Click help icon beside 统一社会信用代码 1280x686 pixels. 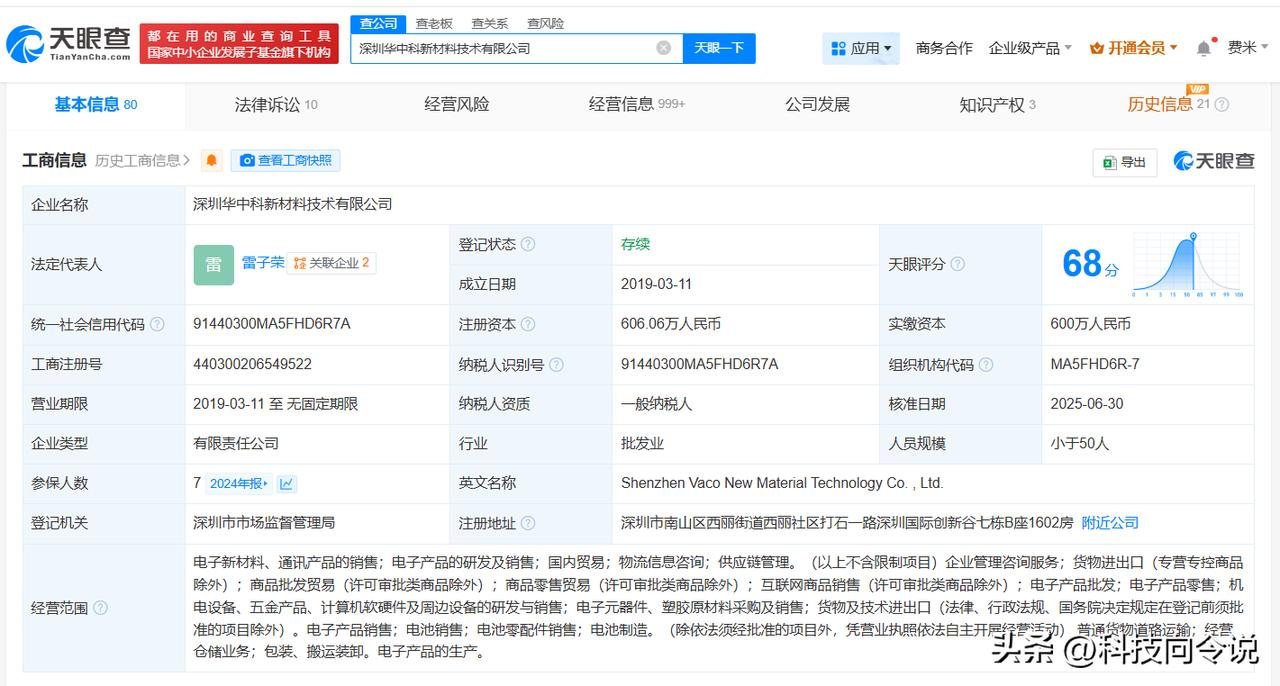pyautogui.click(x=158, y=324)
